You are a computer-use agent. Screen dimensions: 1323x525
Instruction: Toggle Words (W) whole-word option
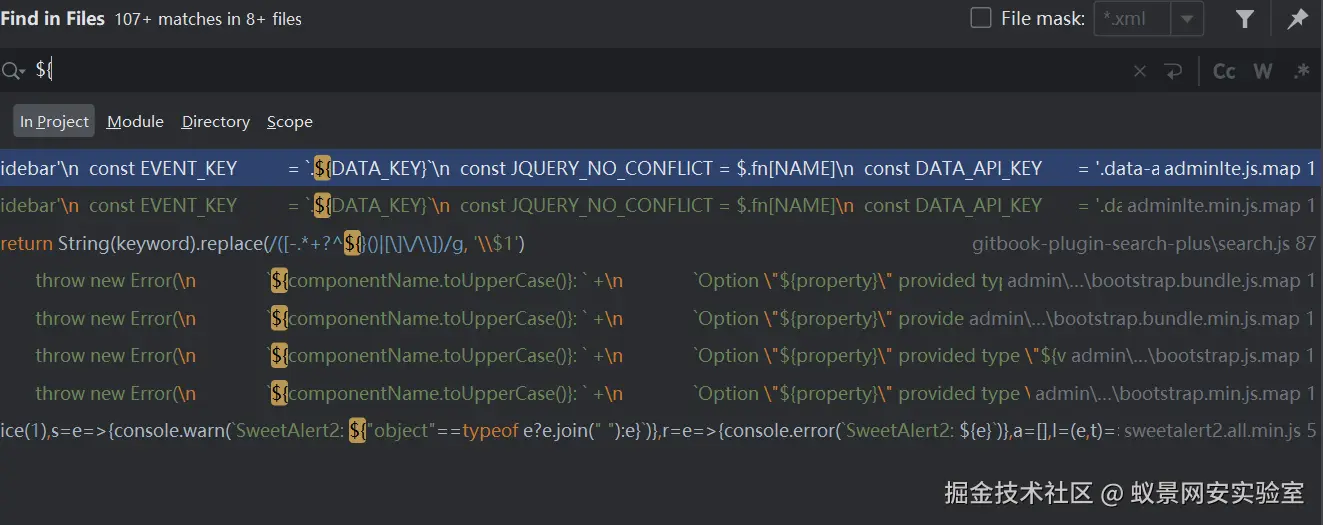[1263, 71]
